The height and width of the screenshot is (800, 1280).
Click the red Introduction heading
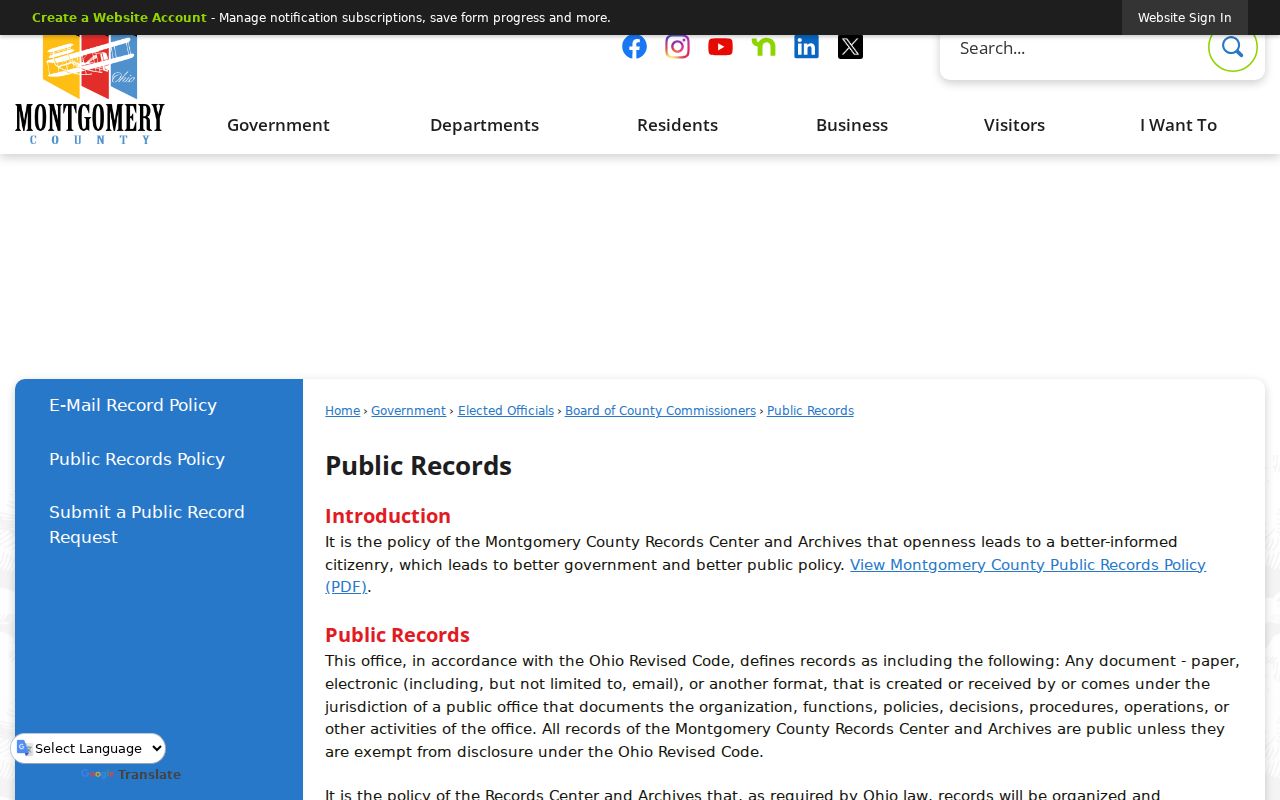[388, 516]
